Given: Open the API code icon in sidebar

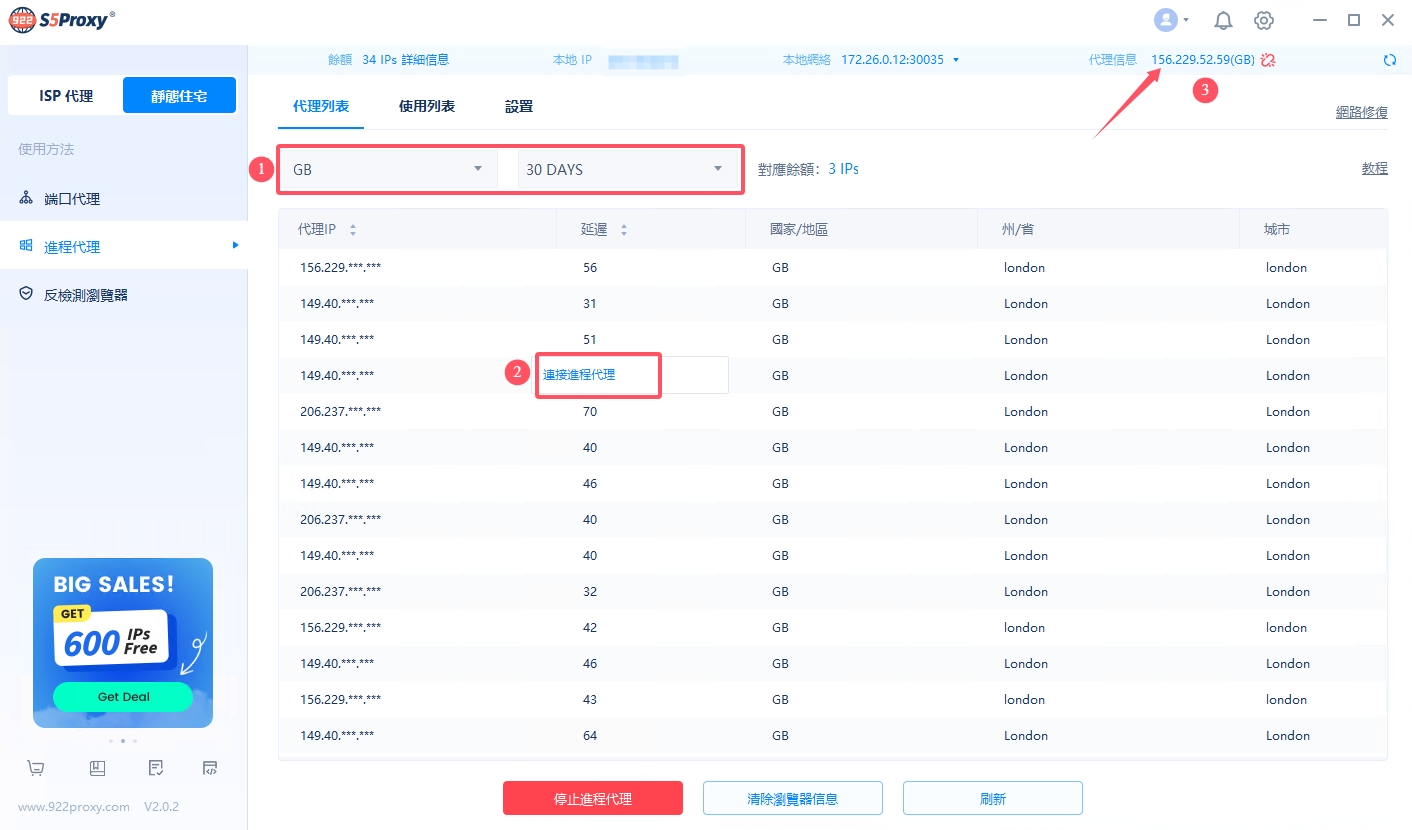Looking at the screenshot, I should tap(210, 768).
